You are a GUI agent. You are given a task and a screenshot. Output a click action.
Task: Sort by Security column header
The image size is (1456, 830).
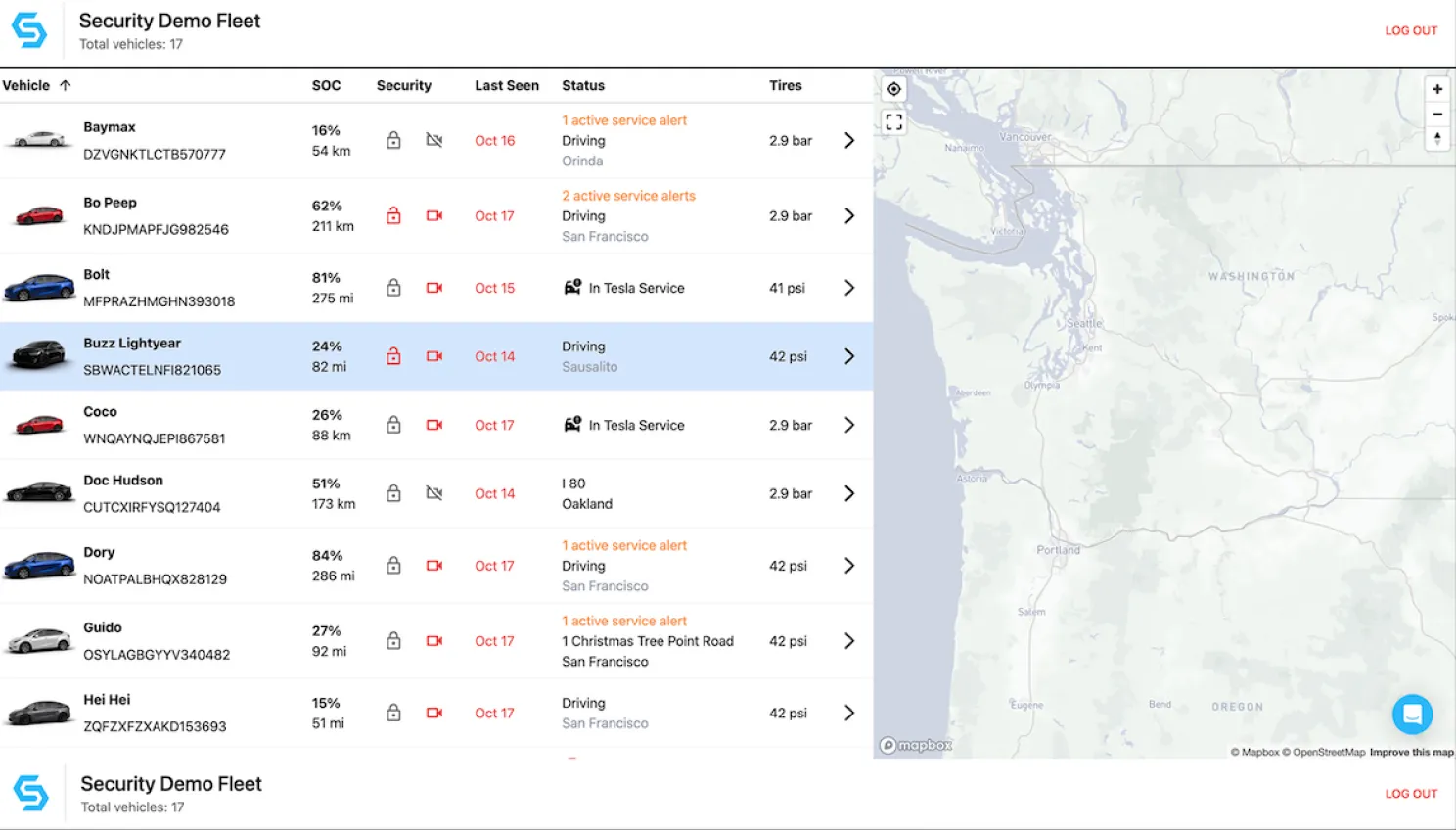pos(404,85)
